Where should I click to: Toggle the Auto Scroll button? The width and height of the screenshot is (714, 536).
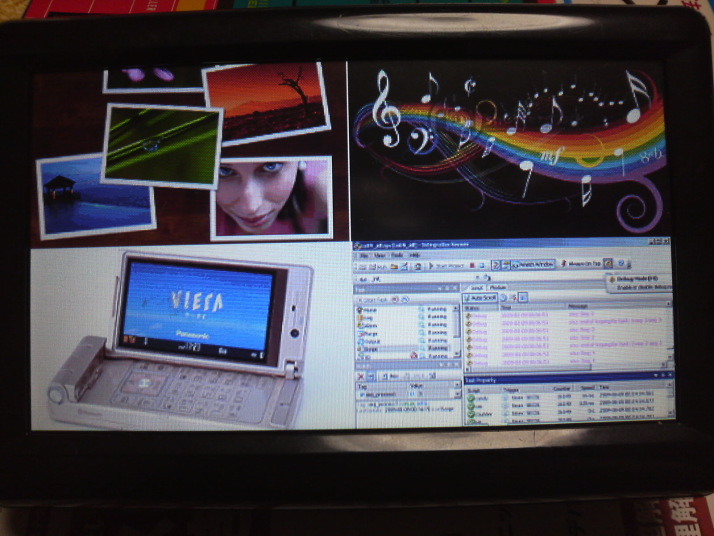click(x=480, y=298)
